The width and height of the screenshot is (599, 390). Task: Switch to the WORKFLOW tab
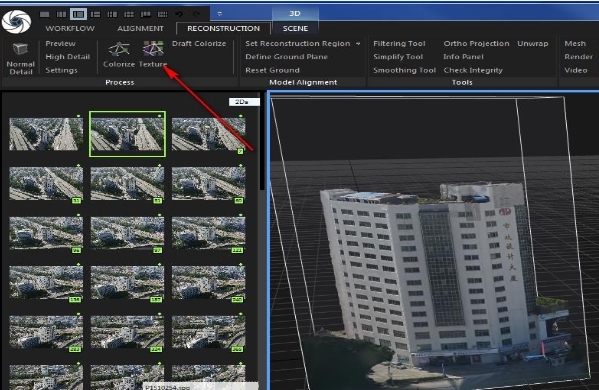(x=70, y=28)
